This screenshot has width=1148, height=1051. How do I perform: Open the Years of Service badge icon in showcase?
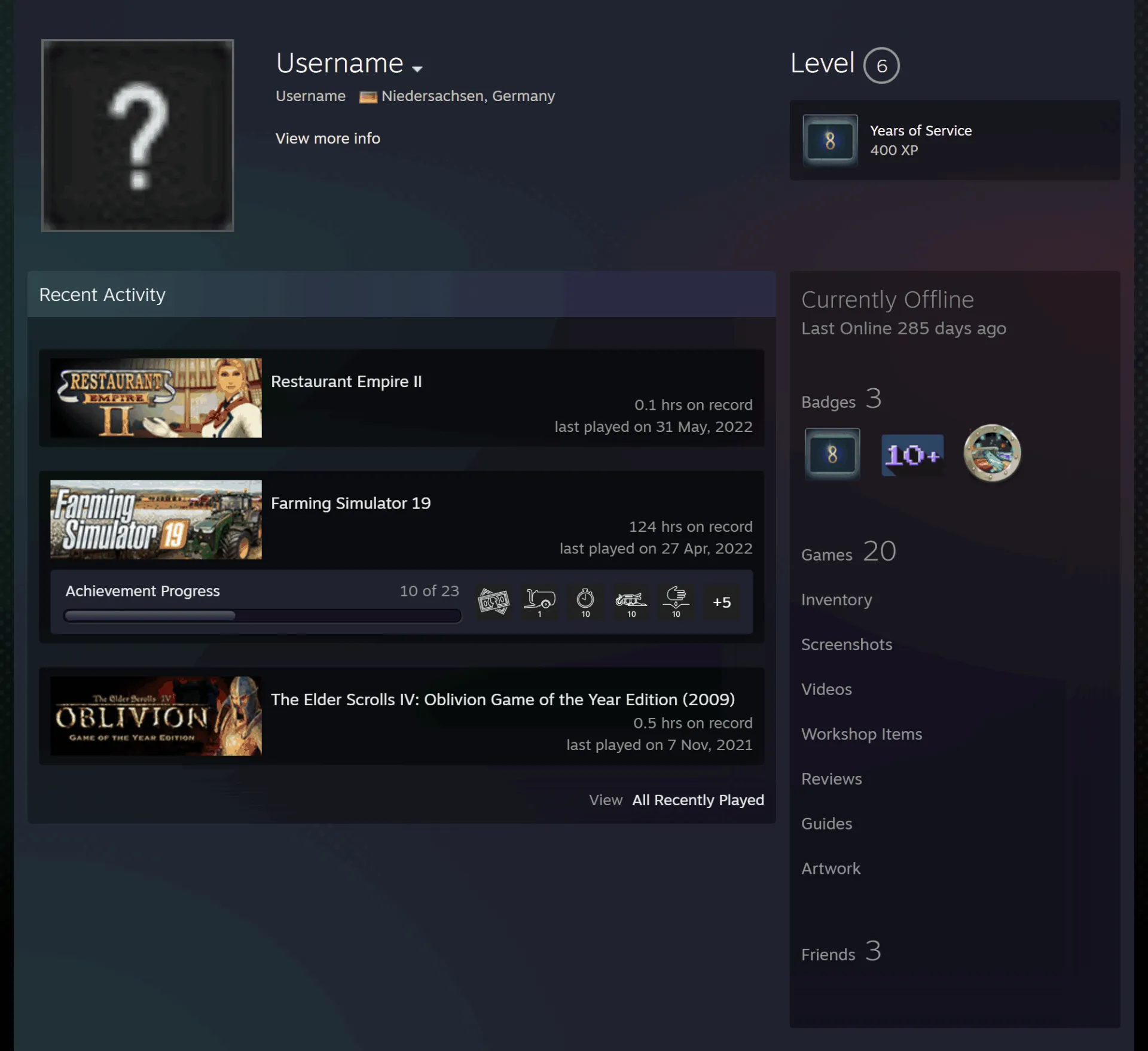point(830,141)
